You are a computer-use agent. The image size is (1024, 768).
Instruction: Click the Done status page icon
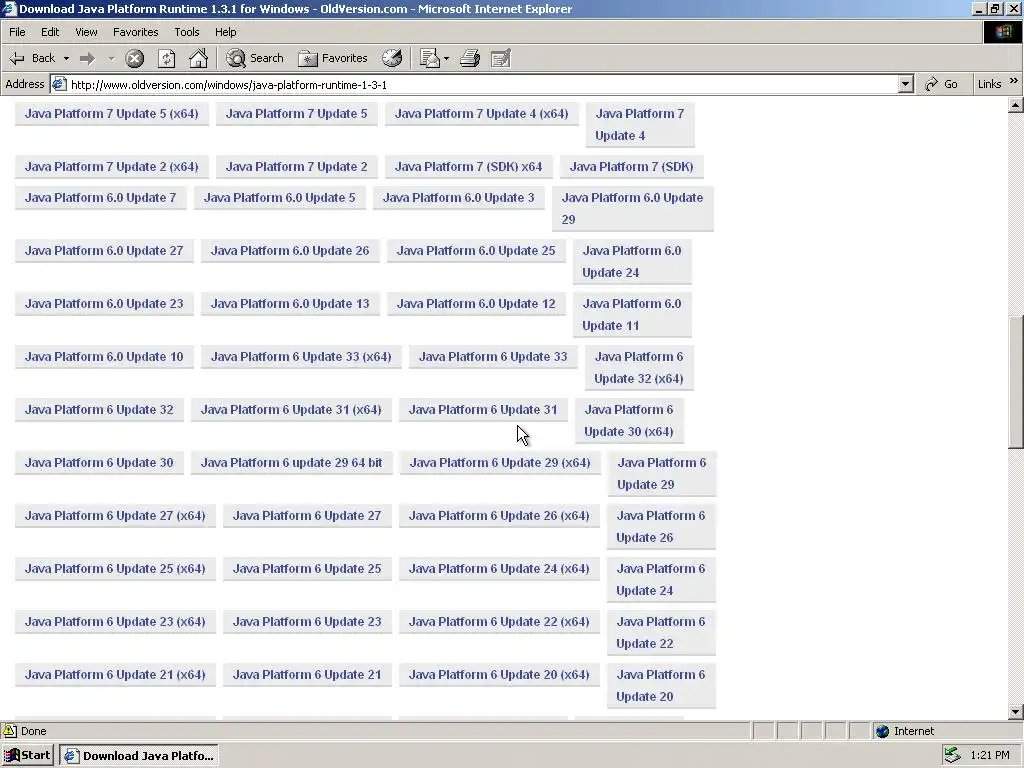point(10,731)
